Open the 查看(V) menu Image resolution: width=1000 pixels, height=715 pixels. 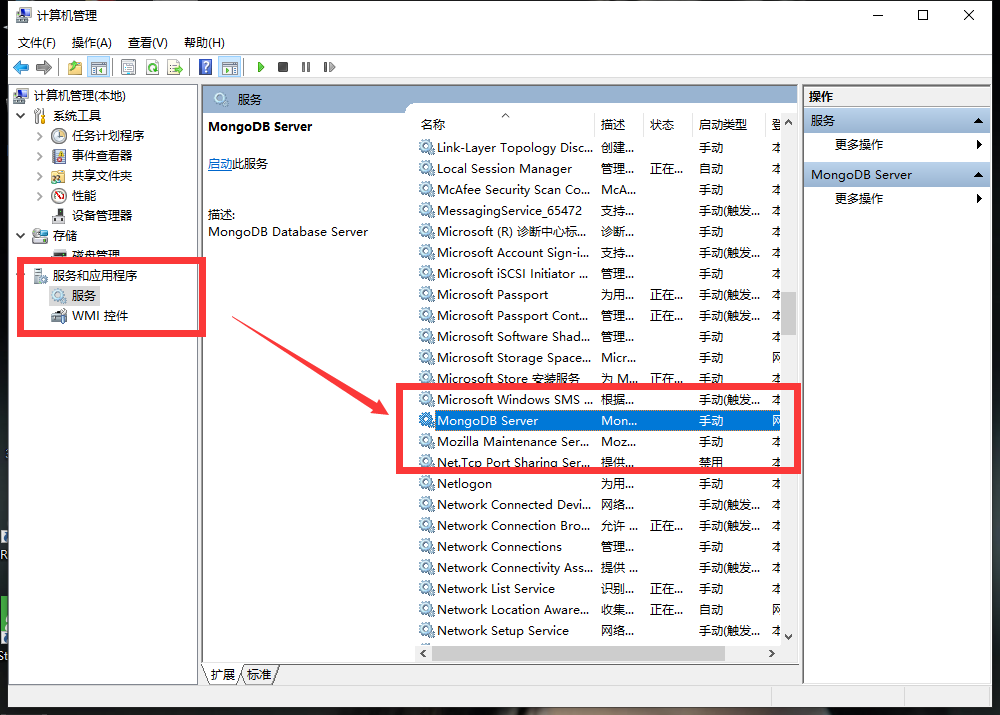[x=148, y=43]
